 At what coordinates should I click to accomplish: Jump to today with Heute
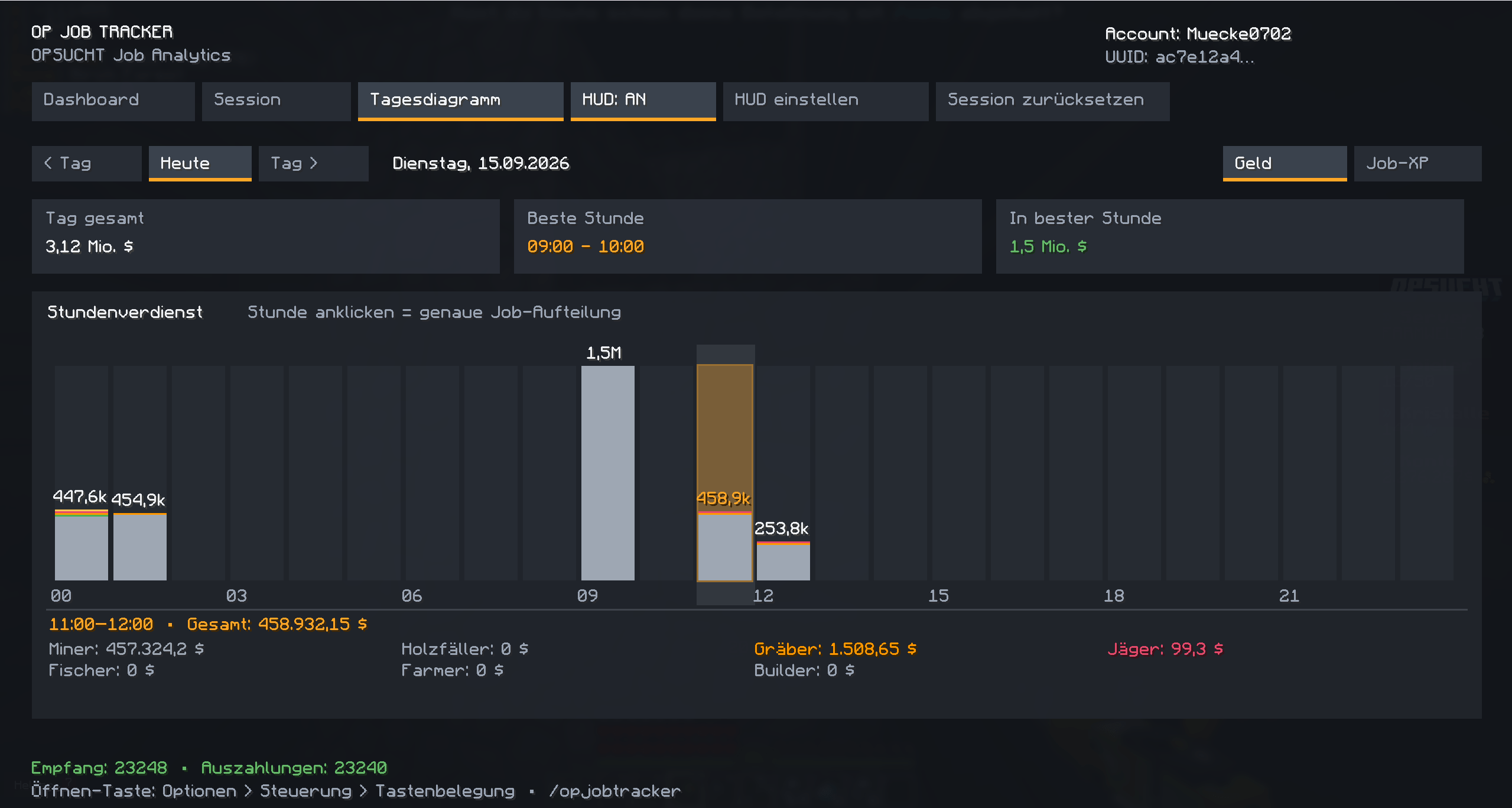point(200,163)
